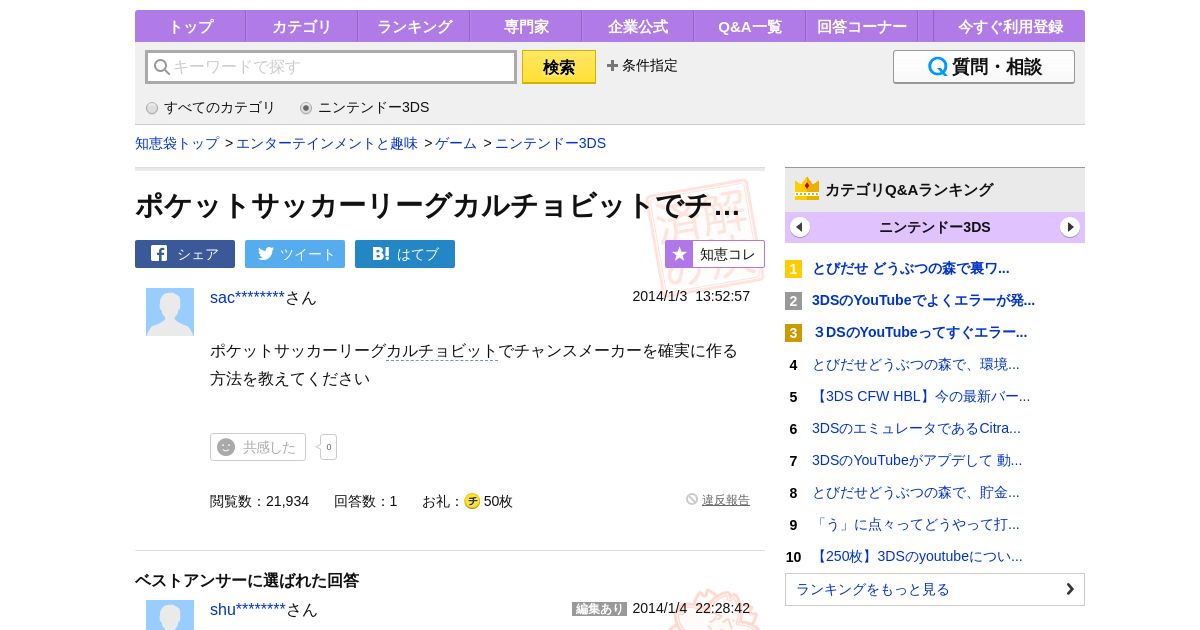Expand the 条件指定 search options
The width and height of the screenshot is (1200, 630).
[642, 66]
